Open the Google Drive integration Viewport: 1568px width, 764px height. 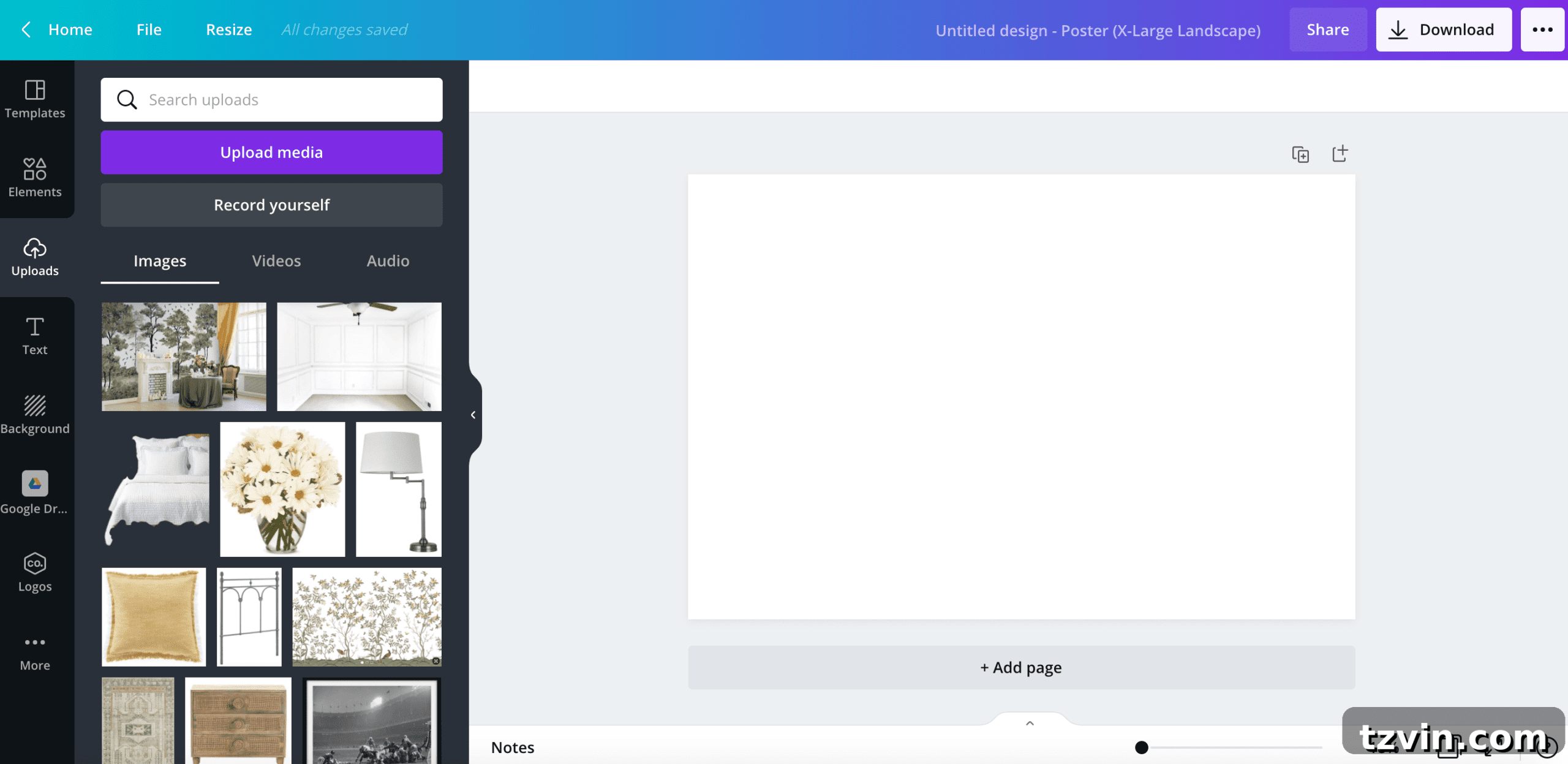[35, 494]
